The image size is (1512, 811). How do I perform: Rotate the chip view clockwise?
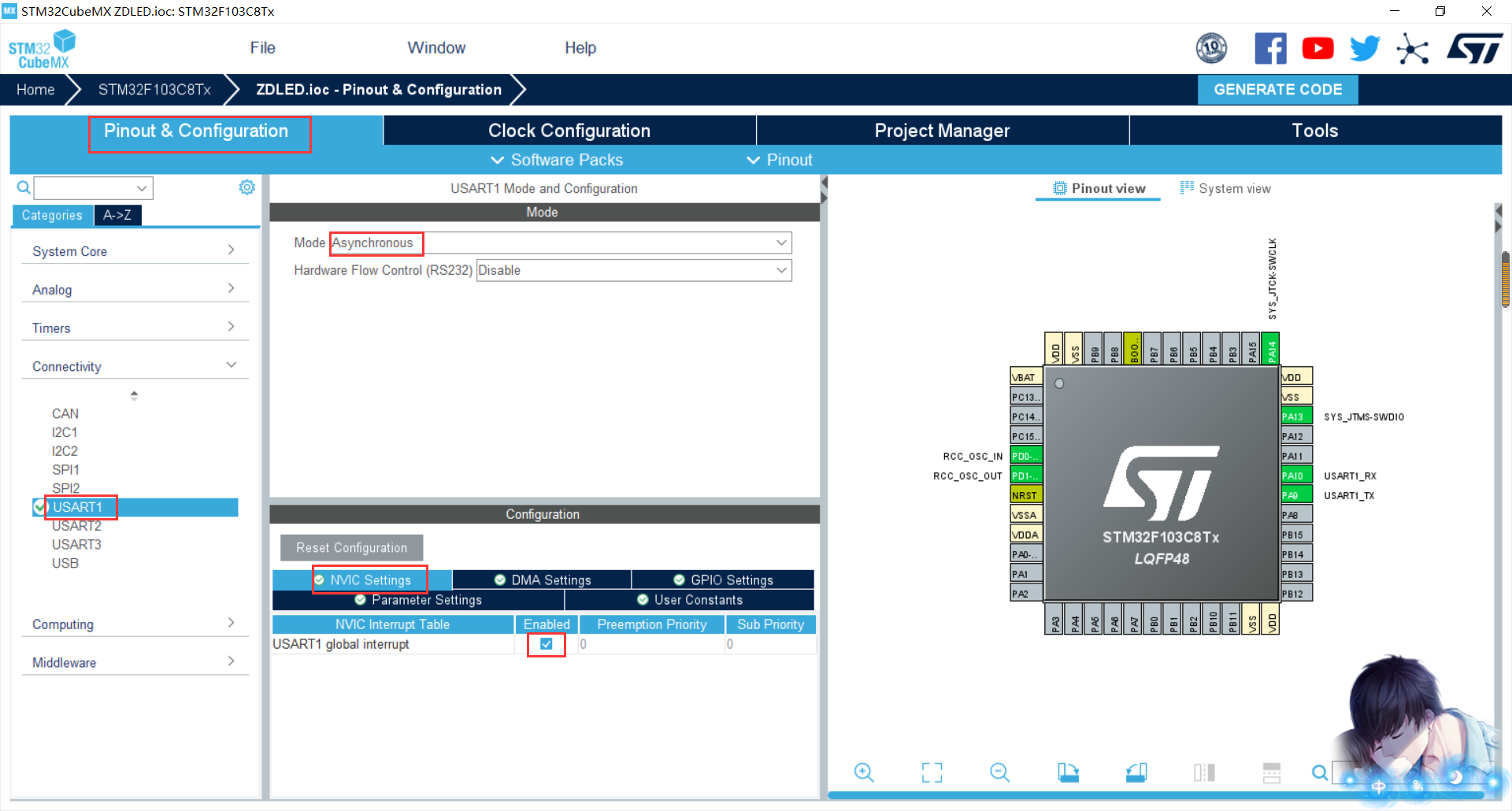coord(1068,772)
